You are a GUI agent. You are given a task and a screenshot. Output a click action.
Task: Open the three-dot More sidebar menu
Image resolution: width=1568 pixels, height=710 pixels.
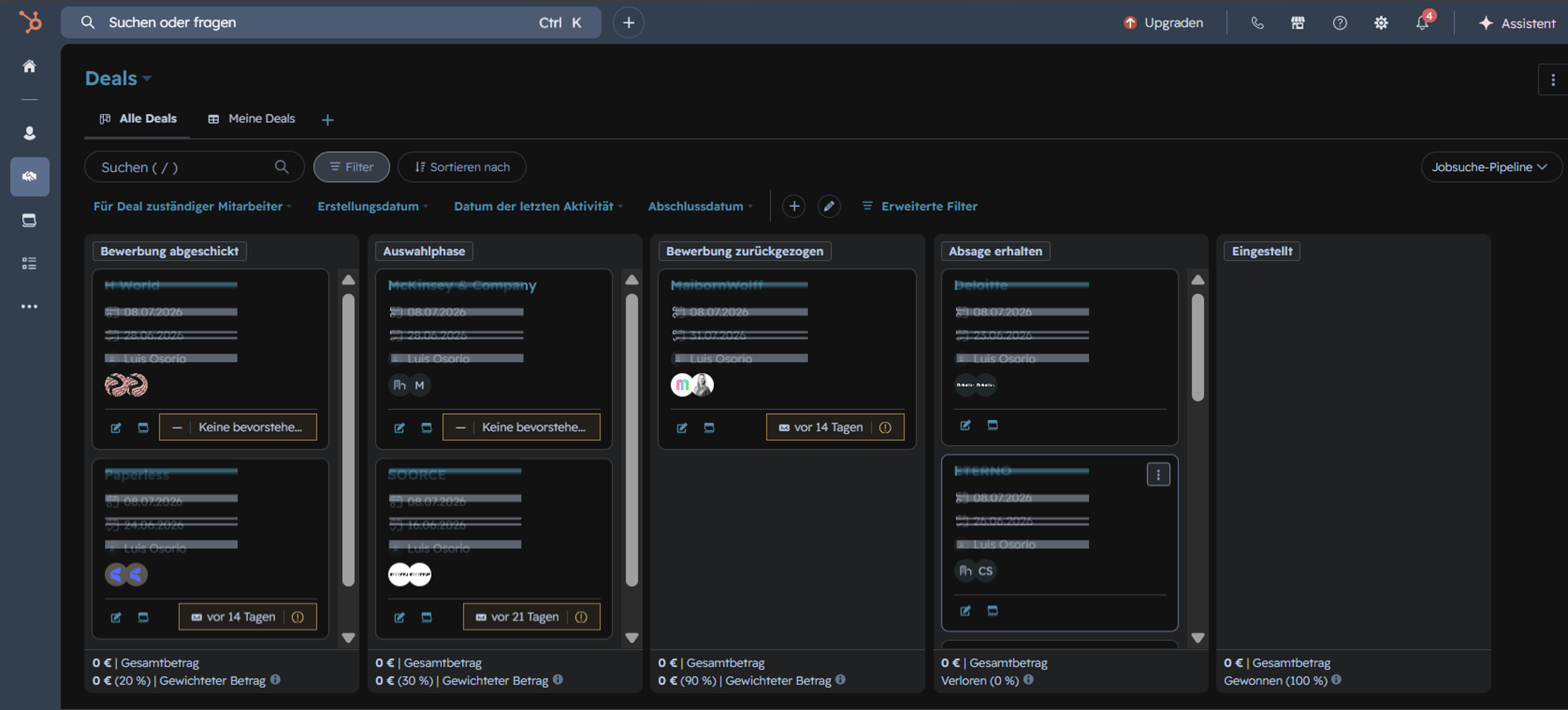[29, 306]
